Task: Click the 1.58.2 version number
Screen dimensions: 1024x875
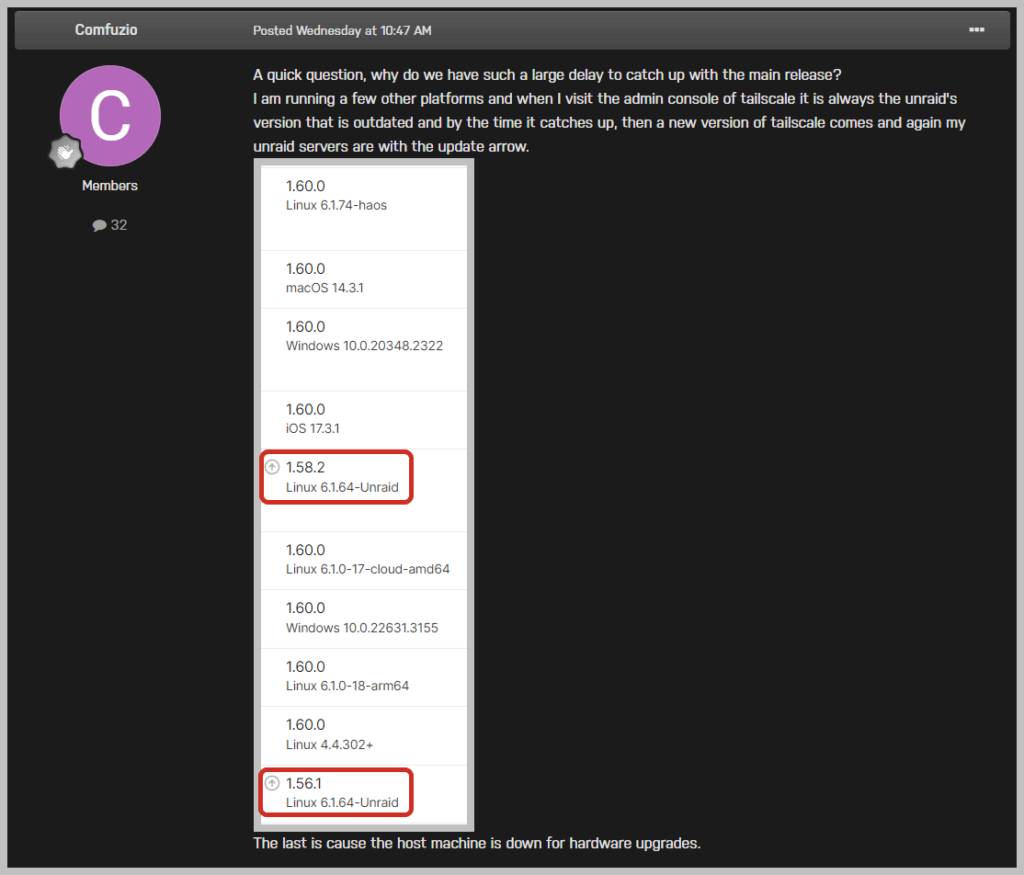Action: (x=305, y=468)
